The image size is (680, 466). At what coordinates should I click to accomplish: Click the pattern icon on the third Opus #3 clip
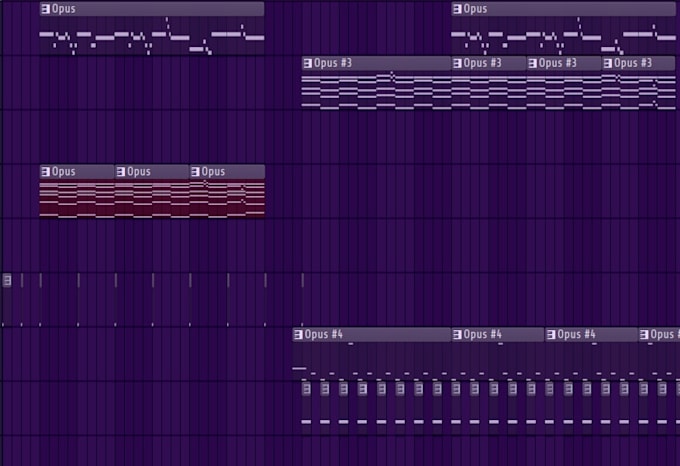(533, 64)
